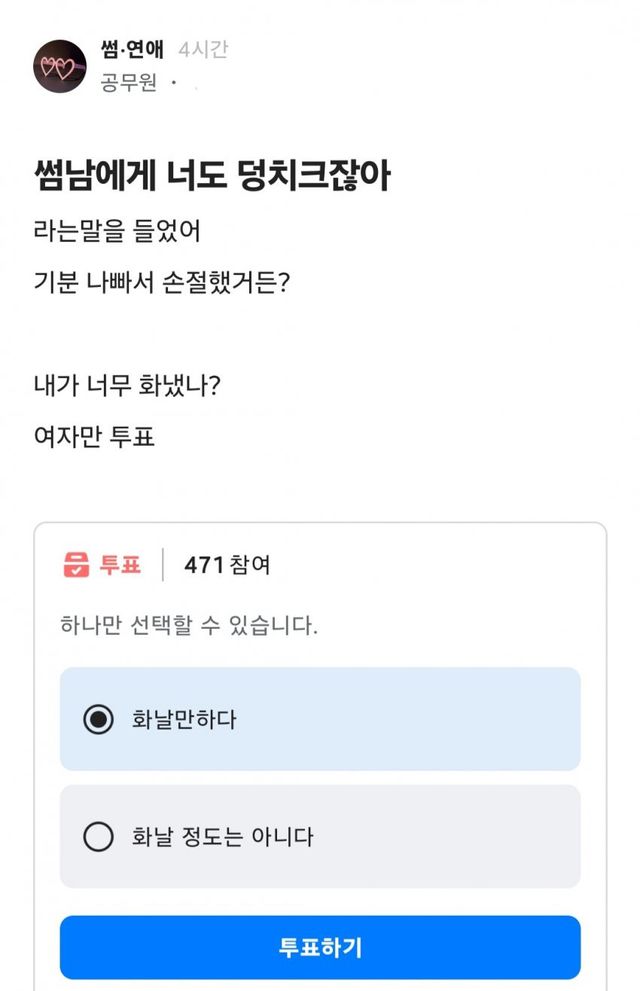Click the line '내가 너무 화냈나?'
The width and height of the screenshot is (640, 991).
126,387
